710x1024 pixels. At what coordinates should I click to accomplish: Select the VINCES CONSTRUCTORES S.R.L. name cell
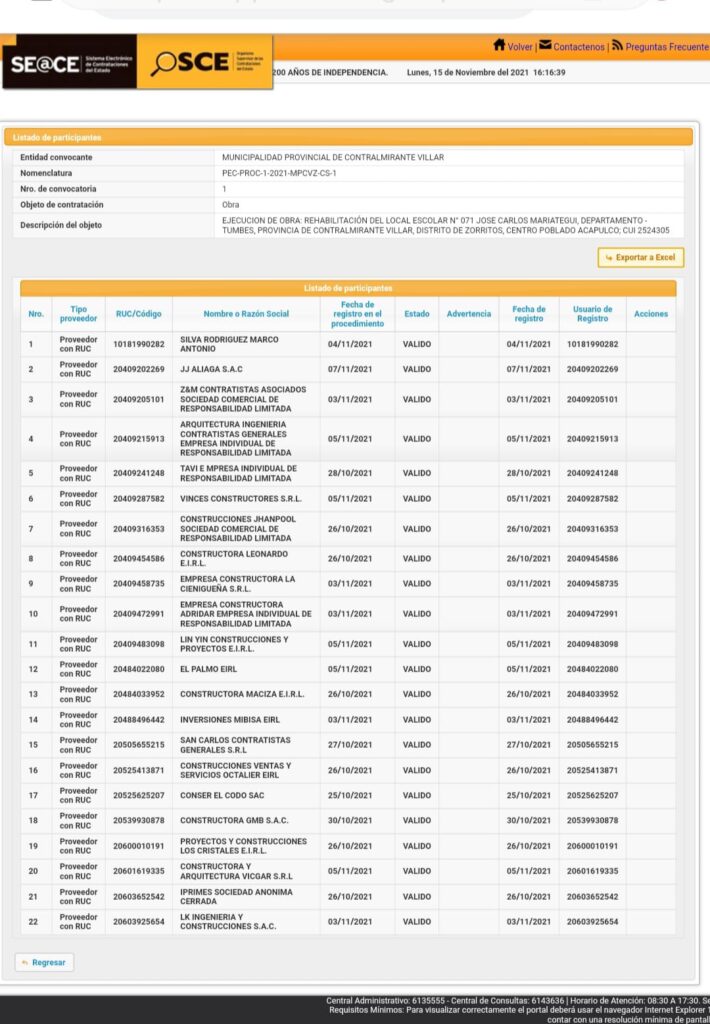(240, 498)
